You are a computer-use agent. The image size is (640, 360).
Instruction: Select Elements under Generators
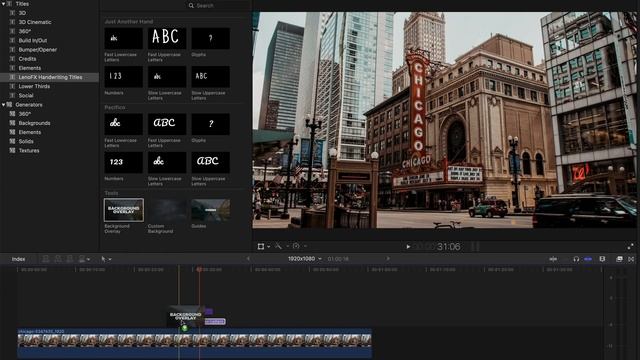(x=29, y=132)
